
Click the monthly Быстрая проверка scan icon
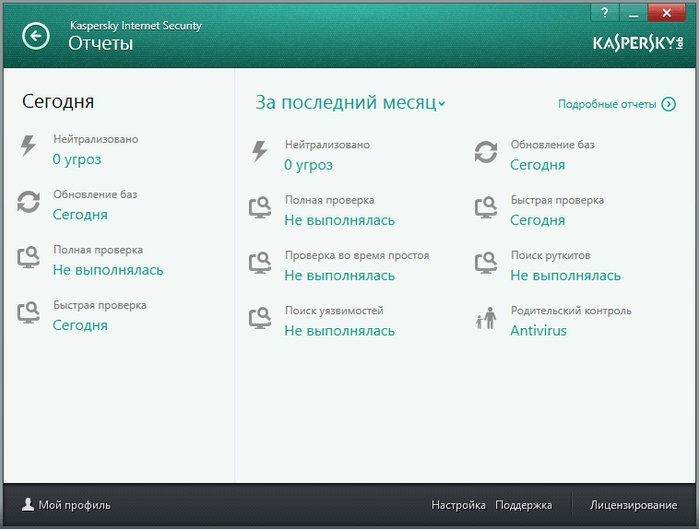(x=486, y=207)
